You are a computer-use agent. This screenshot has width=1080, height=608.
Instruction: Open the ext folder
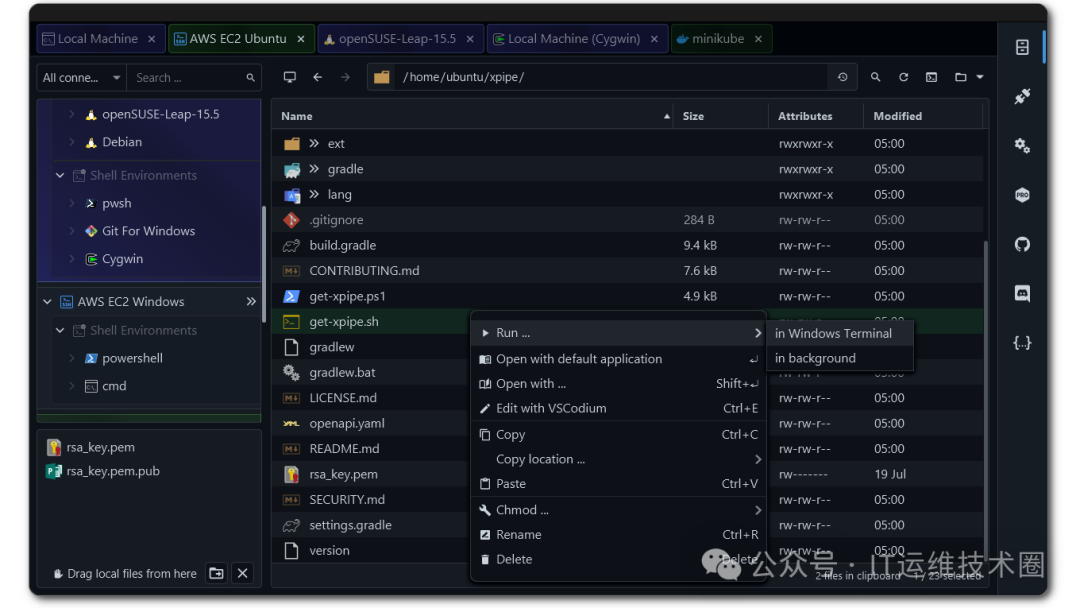[x=627, y=143]
